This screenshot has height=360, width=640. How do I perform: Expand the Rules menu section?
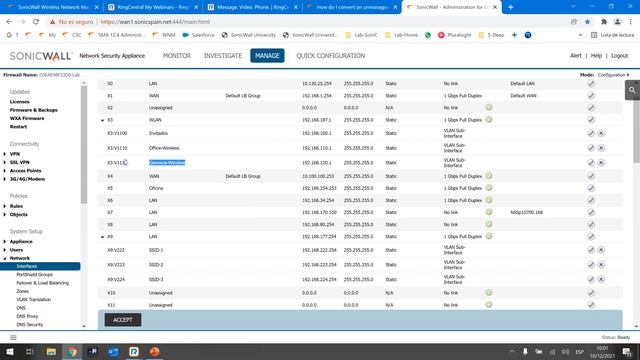[x=5, y=206]
